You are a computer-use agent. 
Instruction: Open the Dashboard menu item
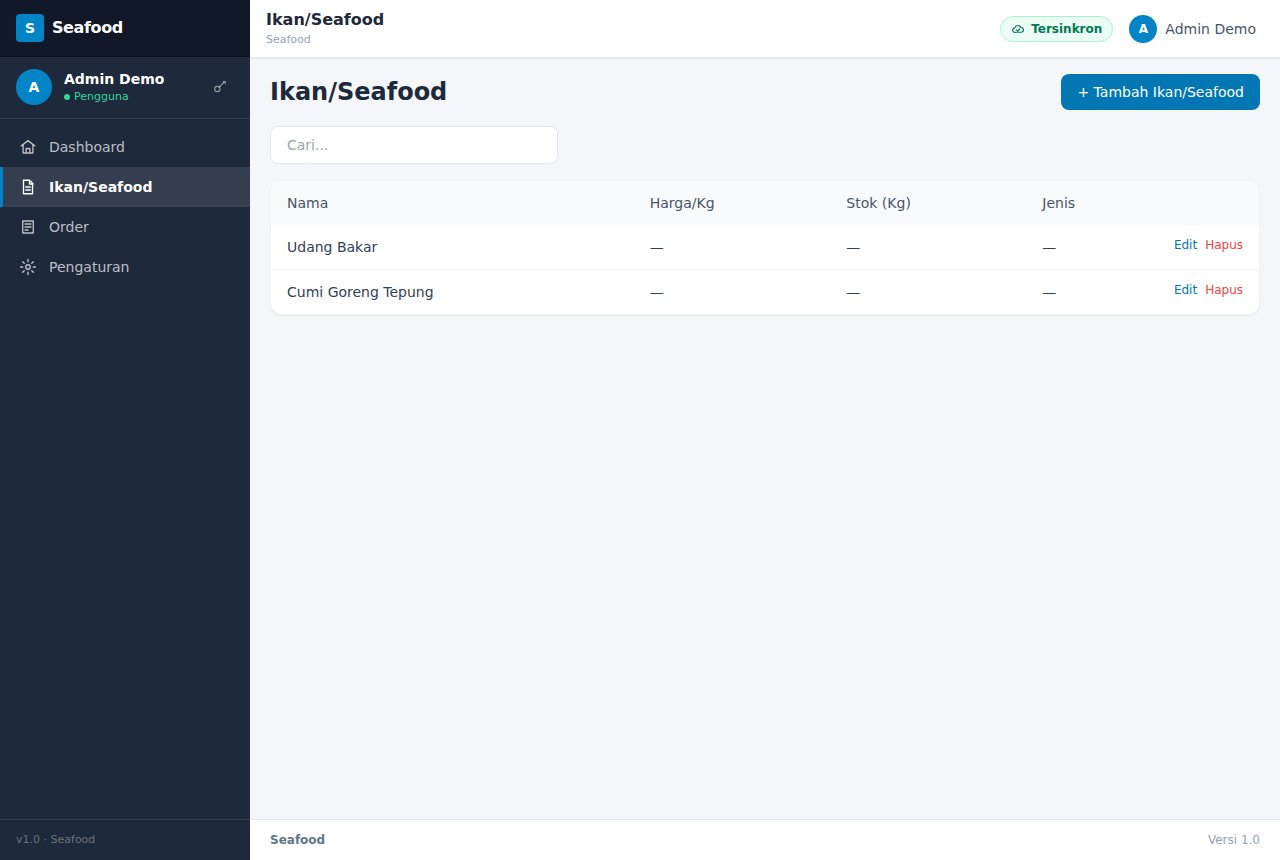click(x=125, y=147)
